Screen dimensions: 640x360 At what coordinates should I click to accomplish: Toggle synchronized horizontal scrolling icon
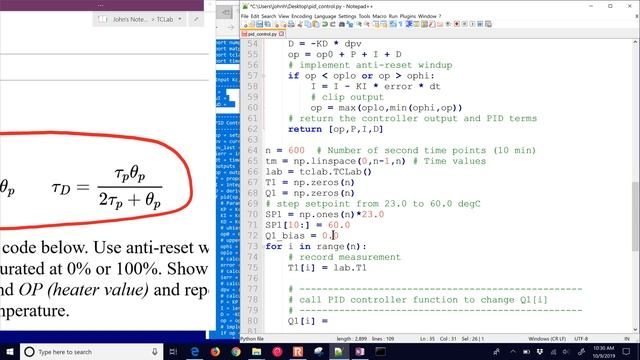pos(384,24)
